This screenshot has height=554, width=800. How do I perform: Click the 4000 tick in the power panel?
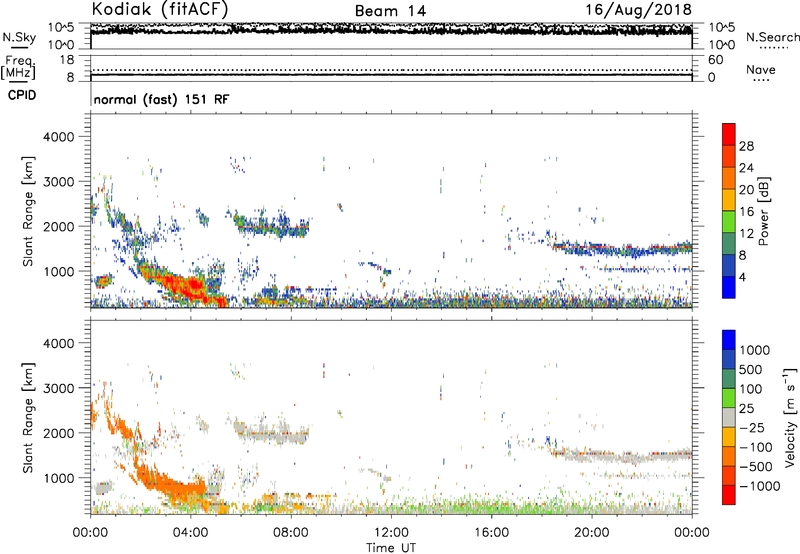click(x=58, y=137)
